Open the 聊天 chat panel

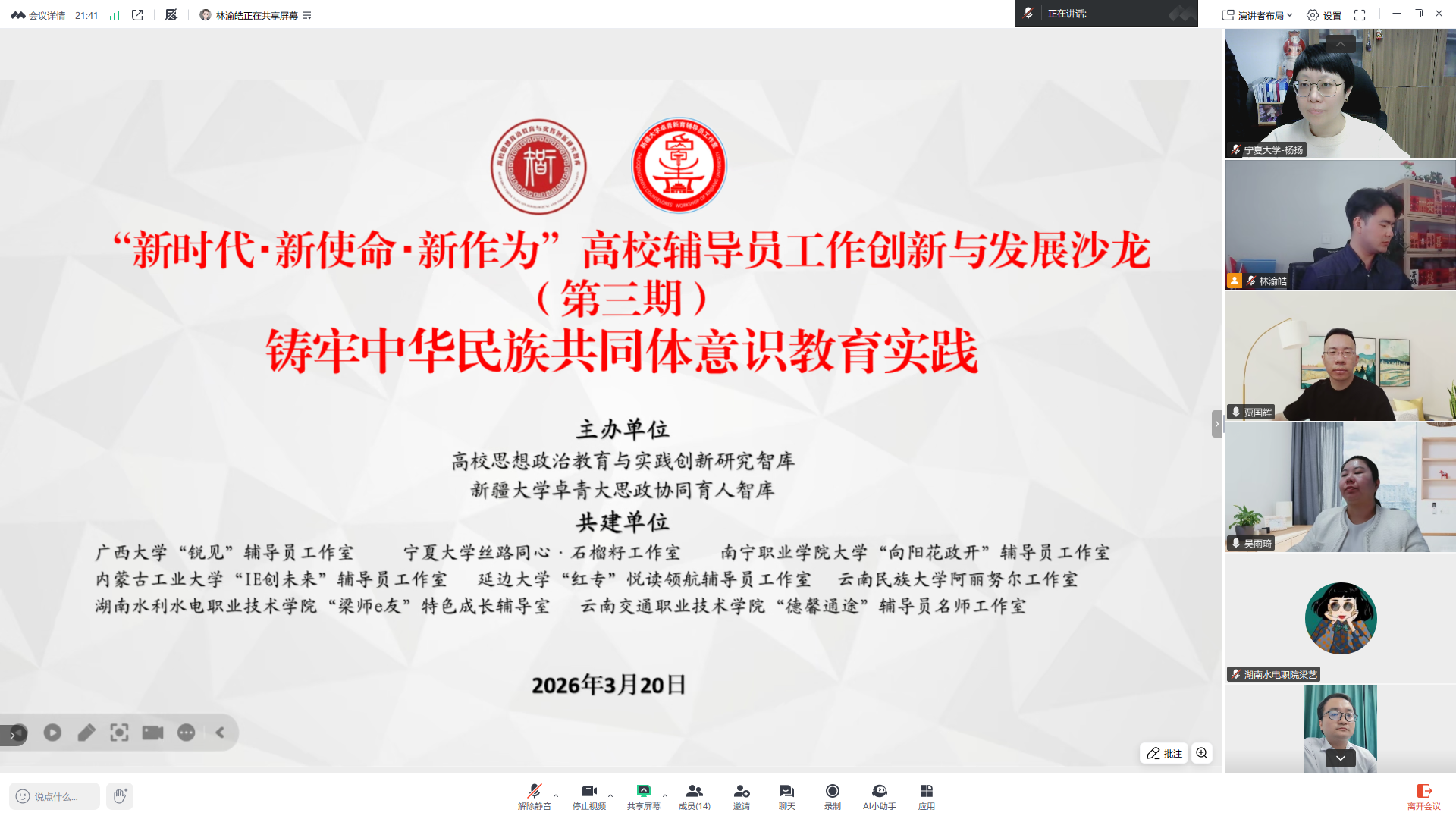pyautogui.click(x=786, y=796)
